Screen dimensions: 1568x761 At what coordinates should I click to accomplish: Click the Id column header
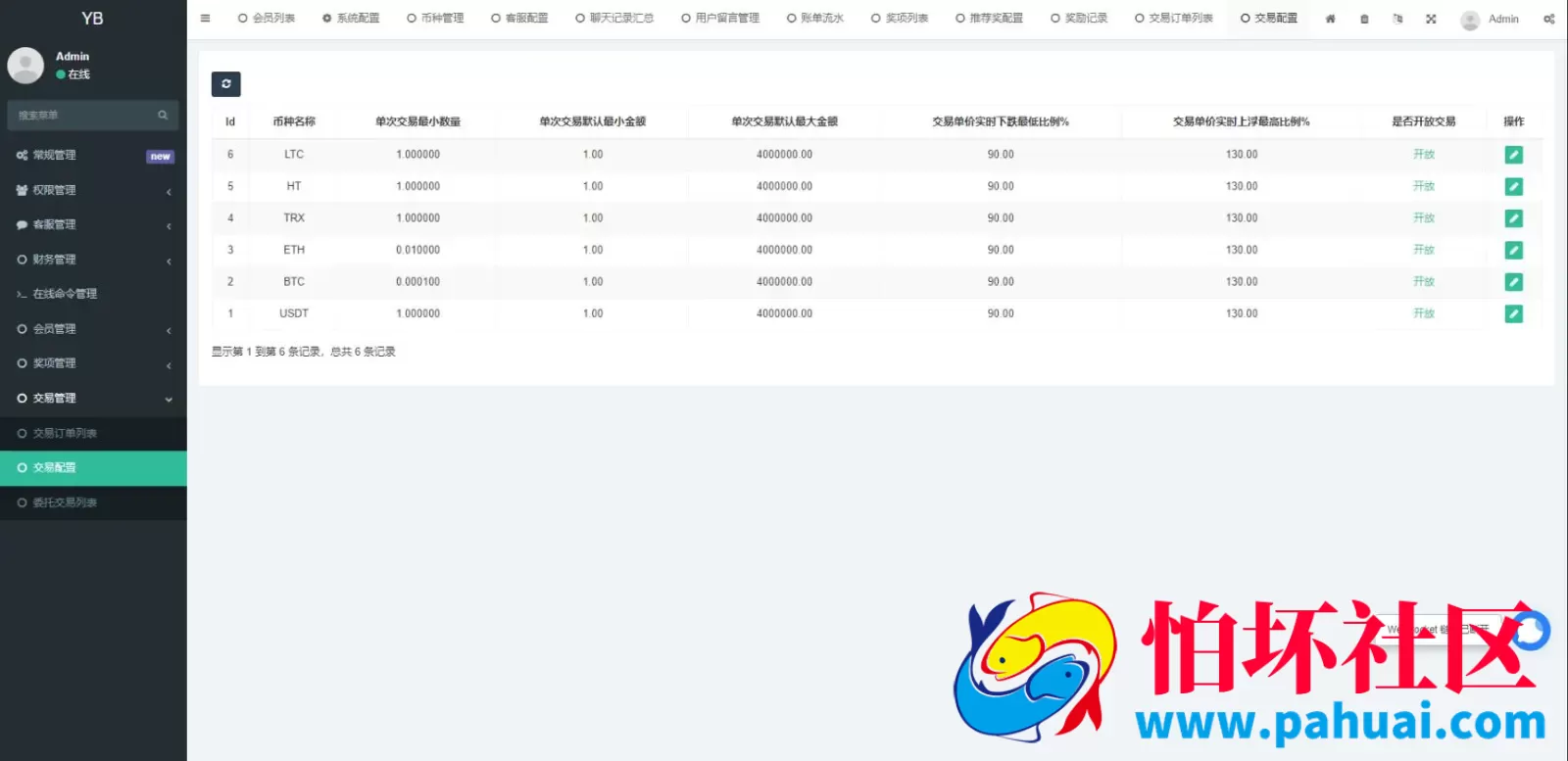230,121
